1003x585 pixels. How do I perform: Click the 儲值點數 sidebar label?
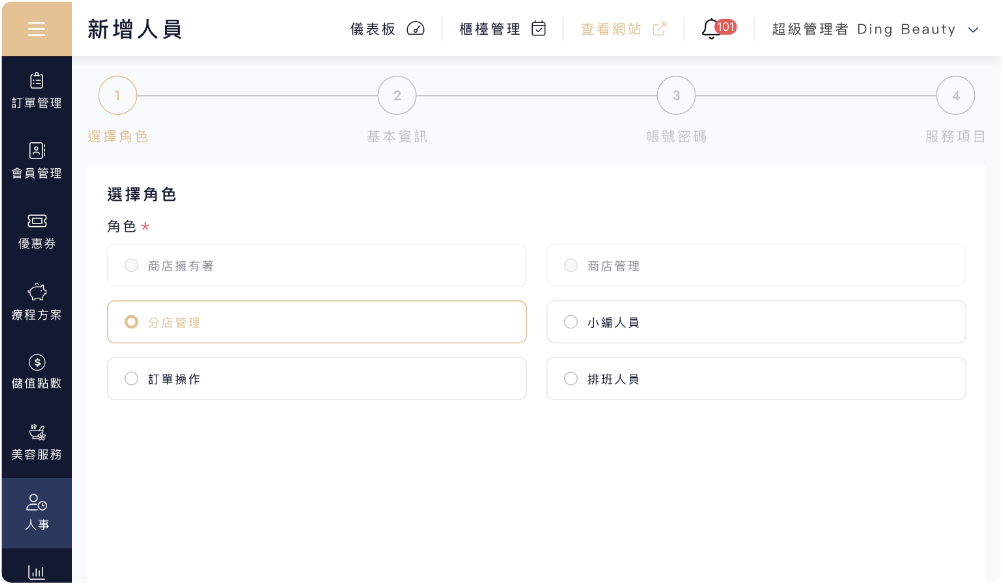(36, 384)
